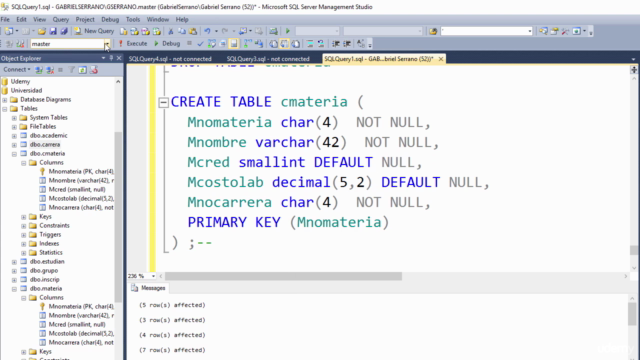
Task: Click the Execute button
Action: tap(133, 44)
